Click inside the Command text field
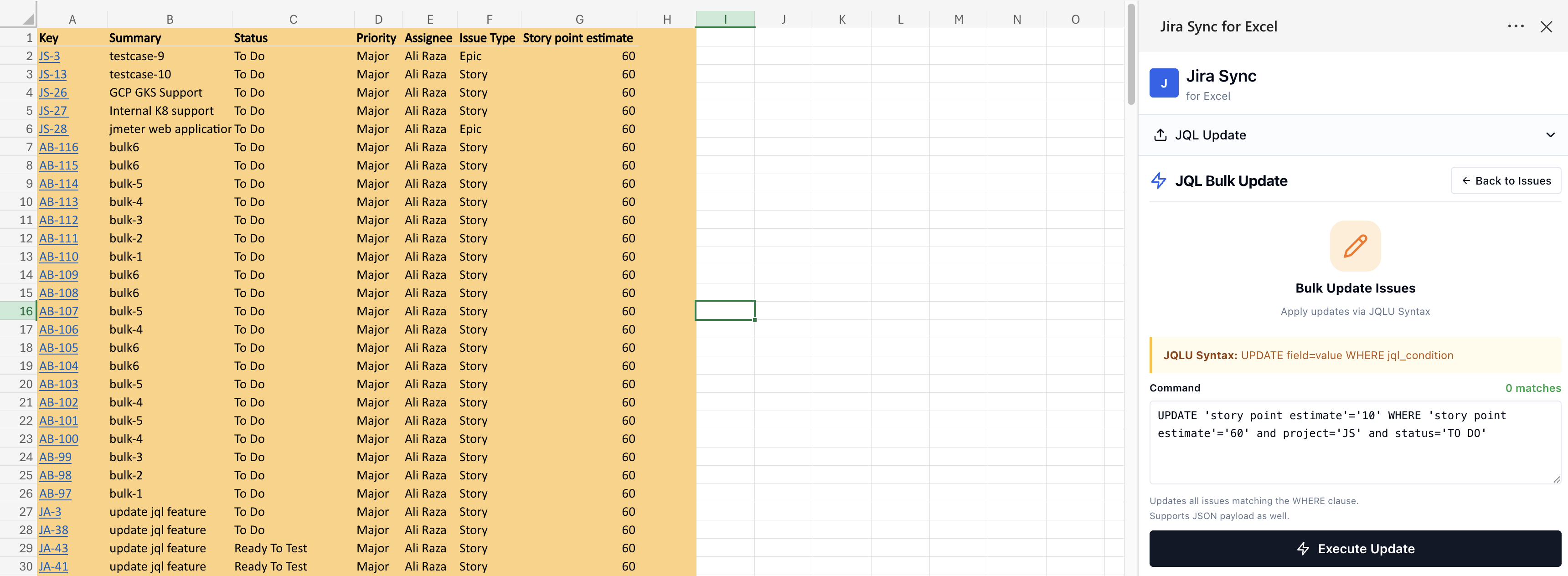This screenshot has width=1568, height=576. click(1354, 450)
